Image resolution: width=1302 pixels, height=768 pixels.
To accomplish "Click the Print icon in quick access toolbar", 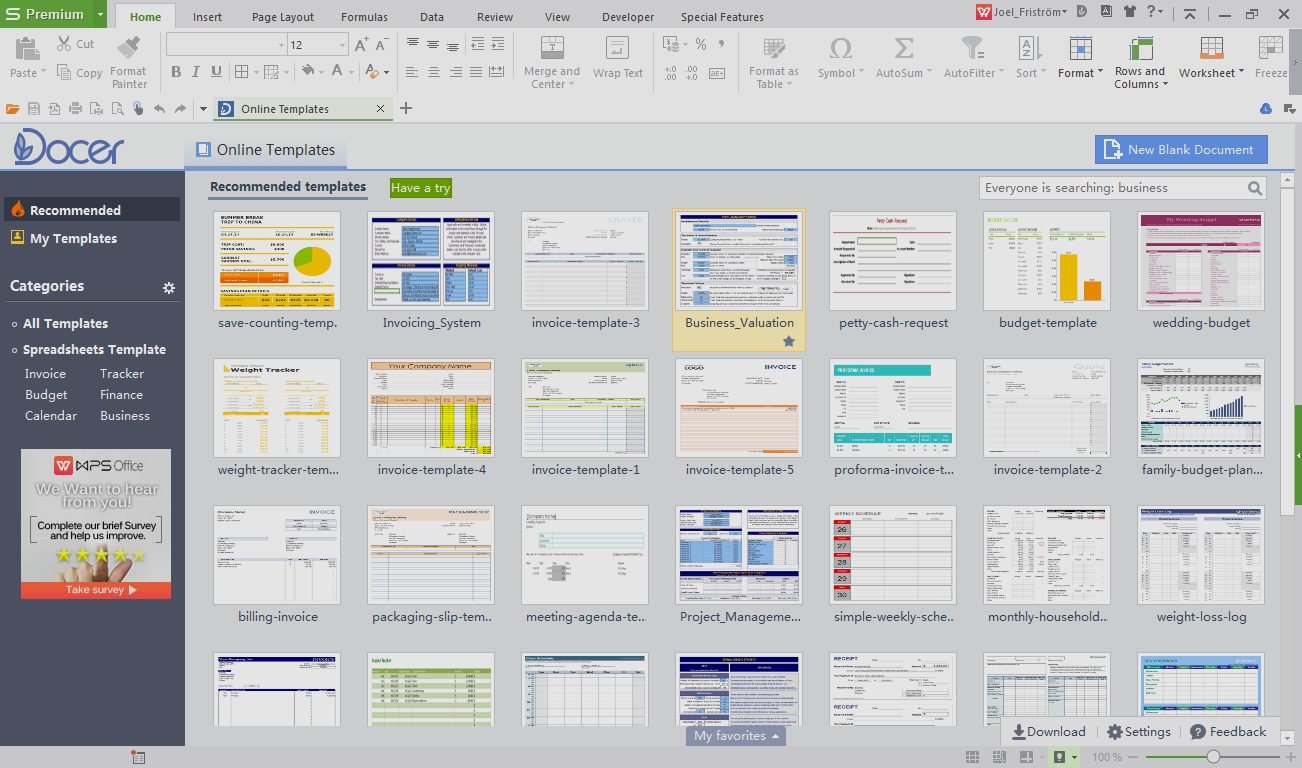I will 75,109.
